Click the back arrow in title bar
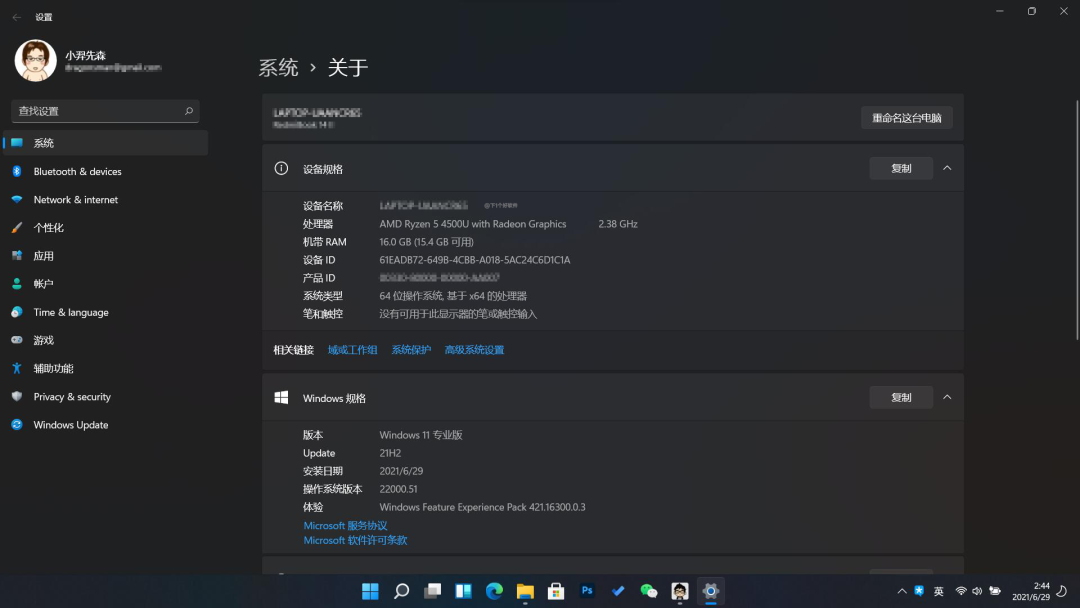The image size is (1080, 608). coord(17,17)
